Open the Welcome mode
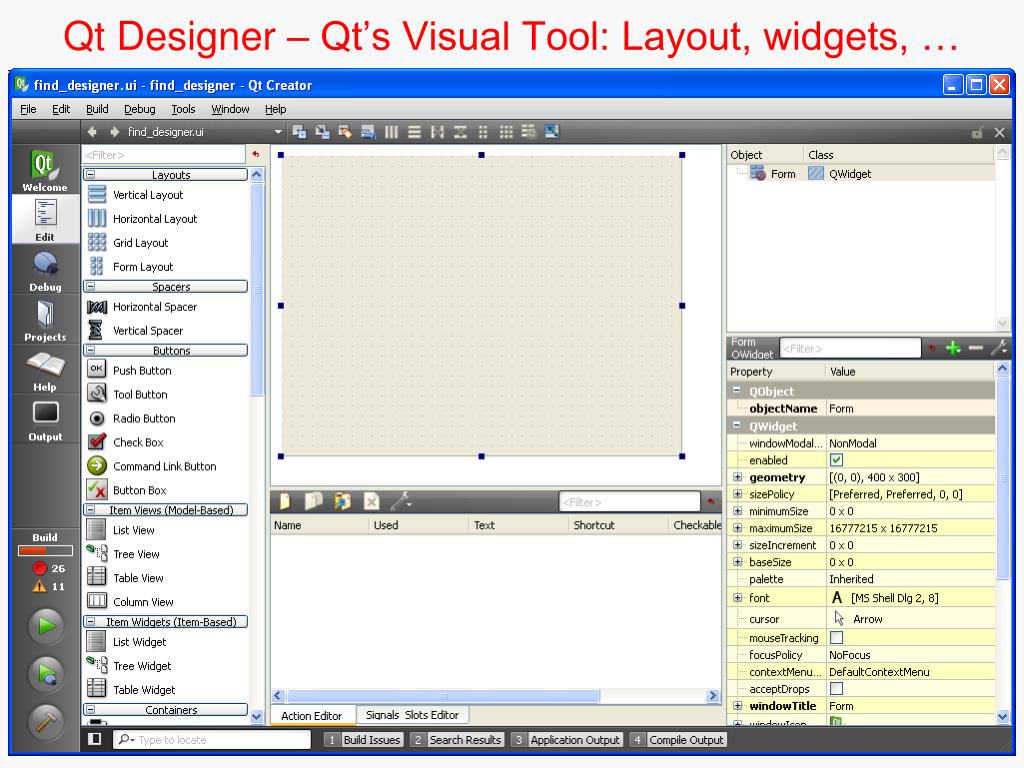 (44, 170)
